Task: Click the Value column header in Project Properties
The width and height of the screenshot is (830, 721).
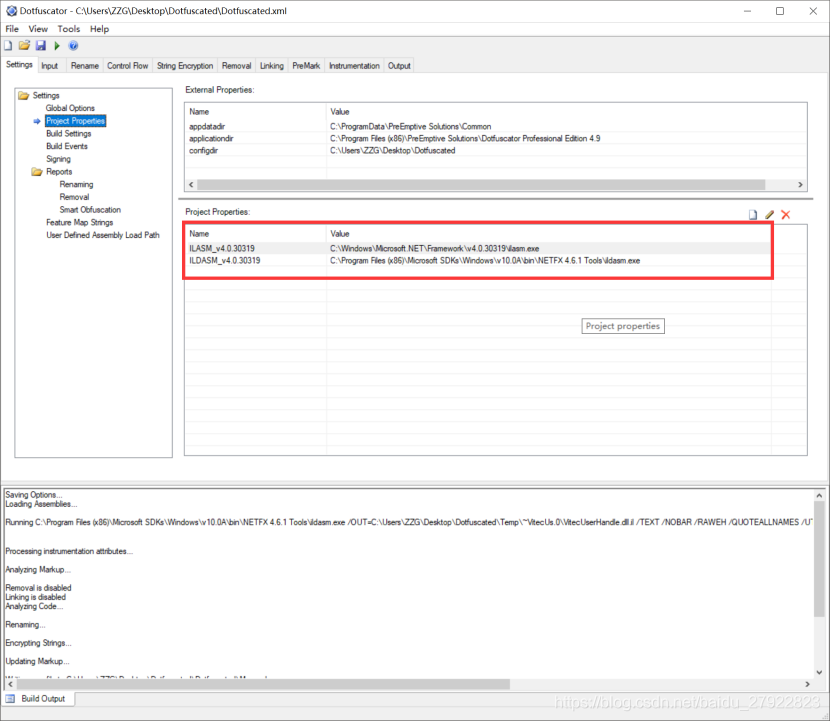Action: pos(548,233)
